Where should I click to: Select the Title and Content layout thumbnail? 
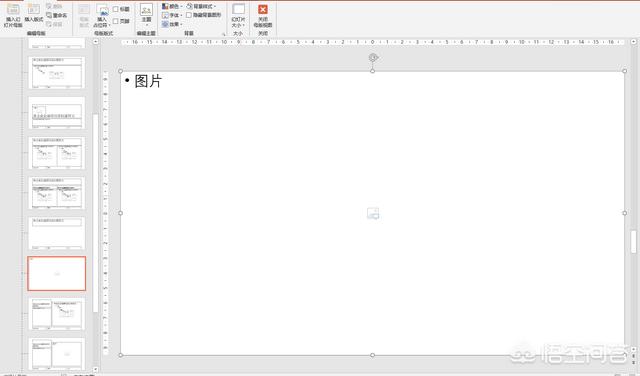57,73
